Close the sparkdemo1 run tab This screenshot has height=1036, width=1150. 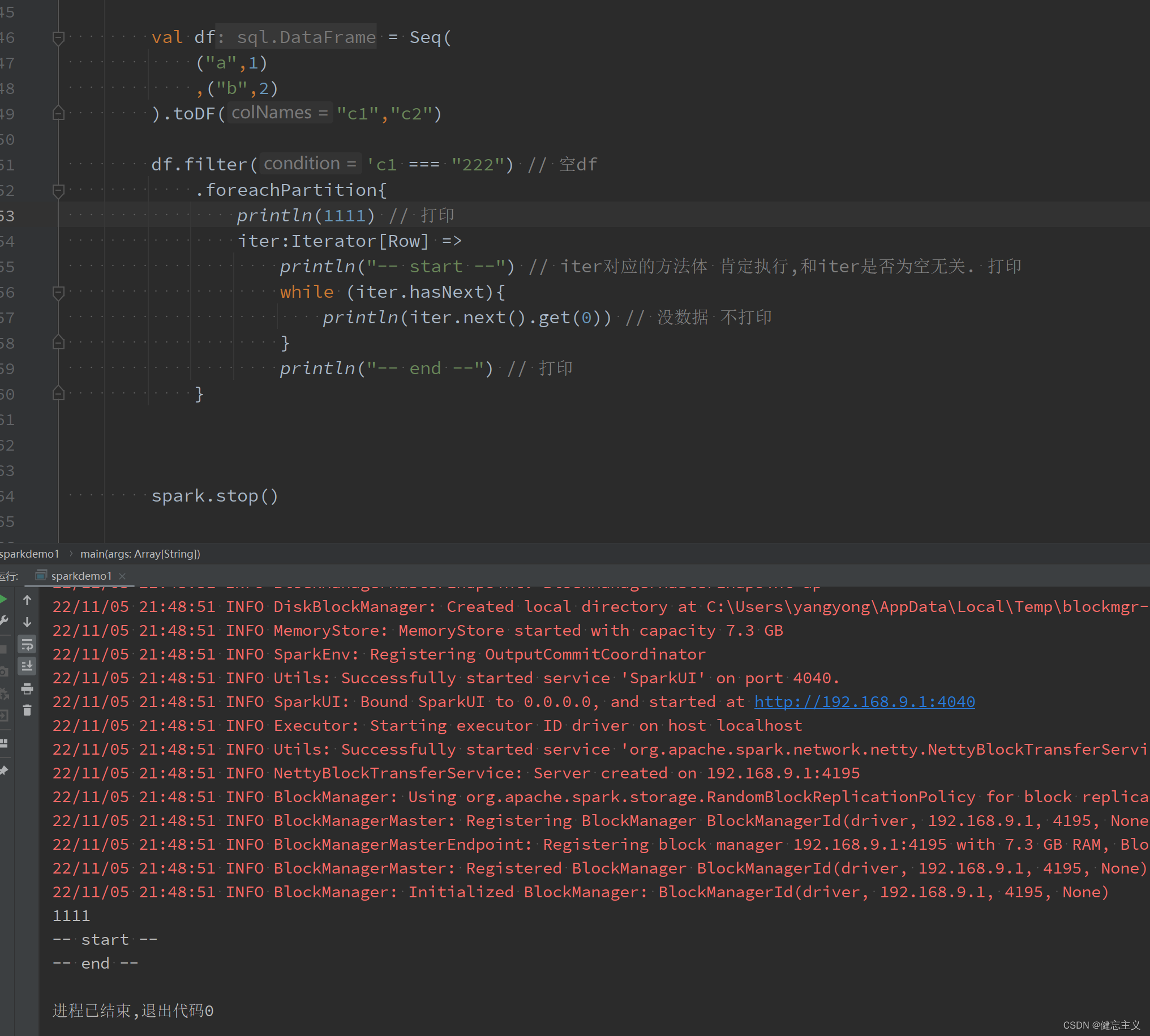[x=122, y=576]
